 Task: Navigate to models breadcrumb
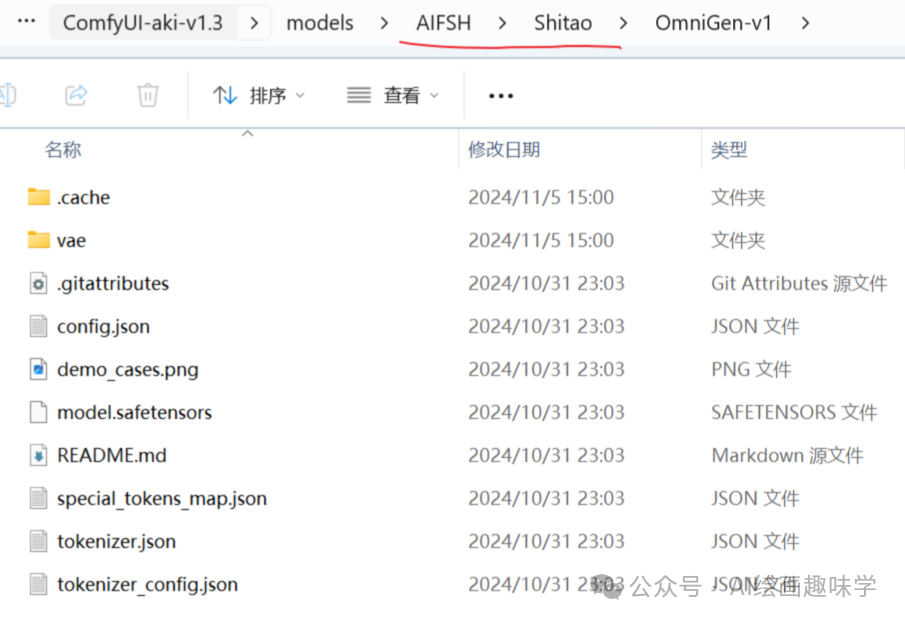coord(320,23)
